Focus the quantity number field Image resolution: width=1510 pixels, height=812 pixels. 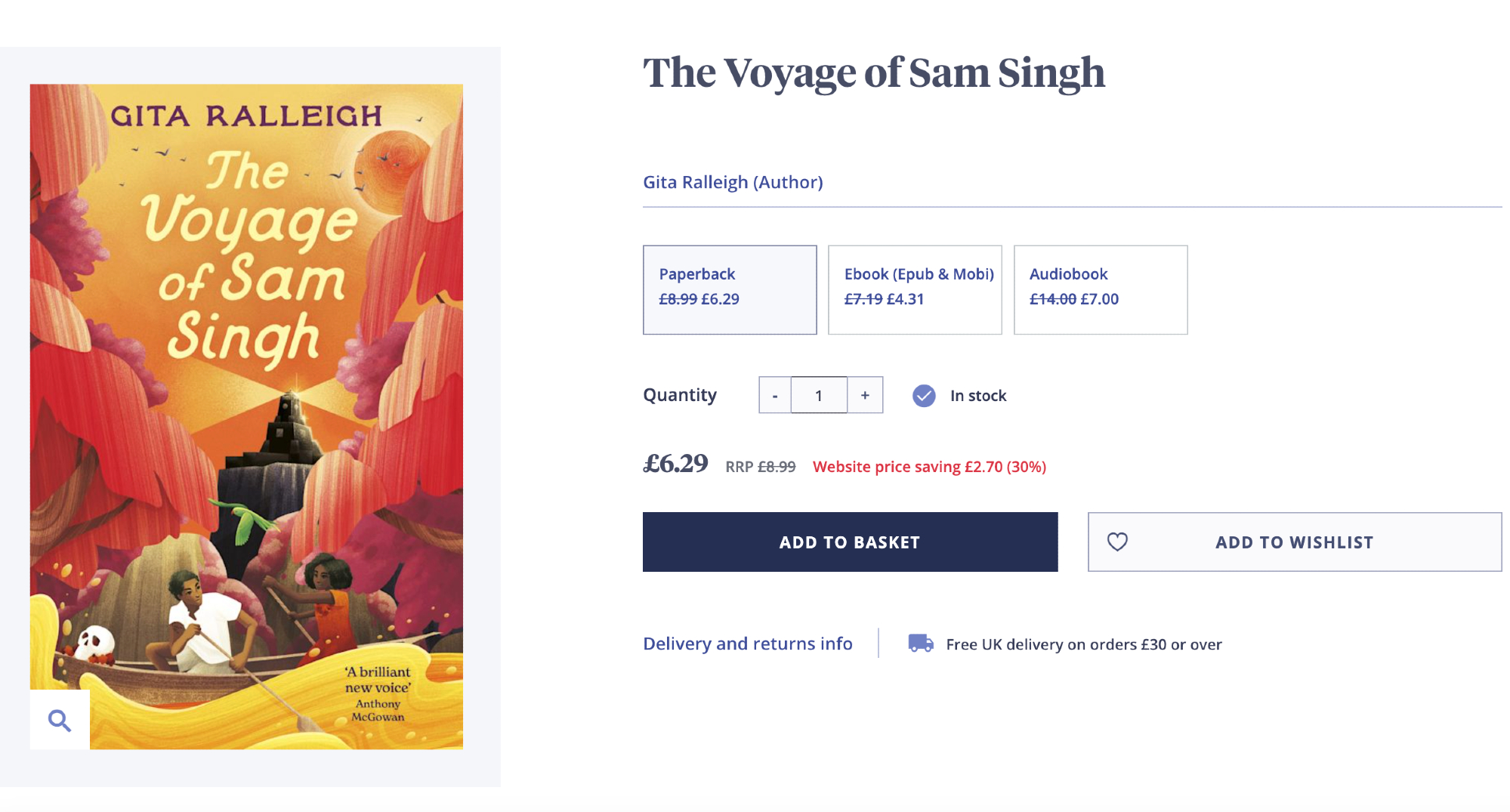[819, 396]
